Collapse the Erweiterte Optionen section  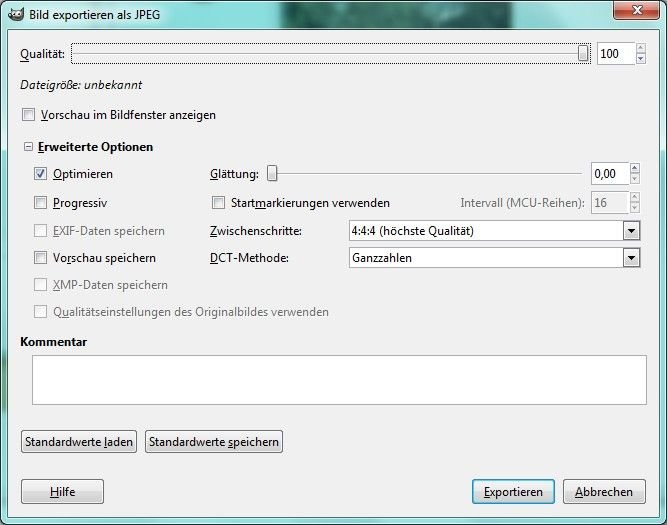[x=28, y=147]
